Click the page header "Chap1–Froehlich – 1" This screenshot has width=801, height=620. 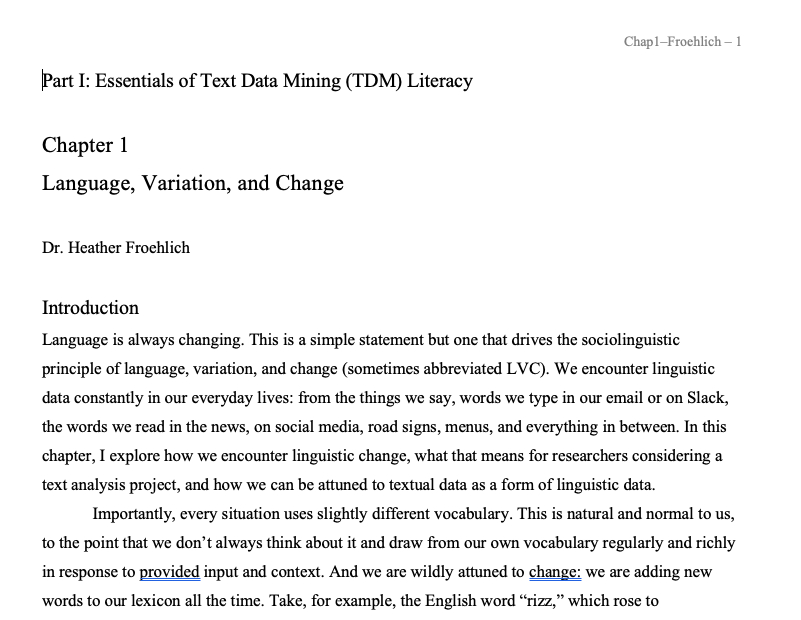[x=682, y=41]
